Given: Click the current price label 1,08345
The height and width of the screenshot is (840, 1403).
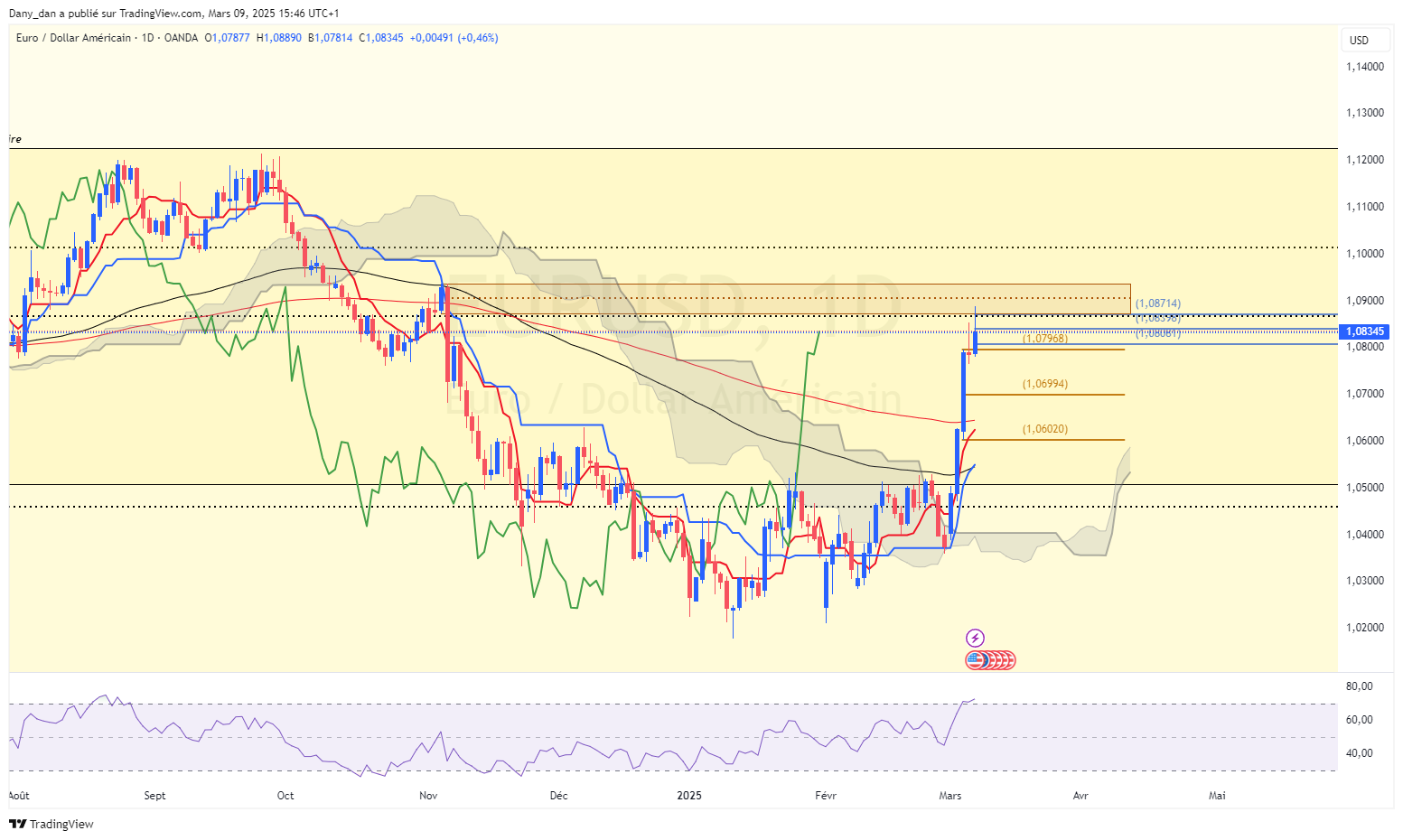Looking at the screenshot, I should (x=1365, y=331).
